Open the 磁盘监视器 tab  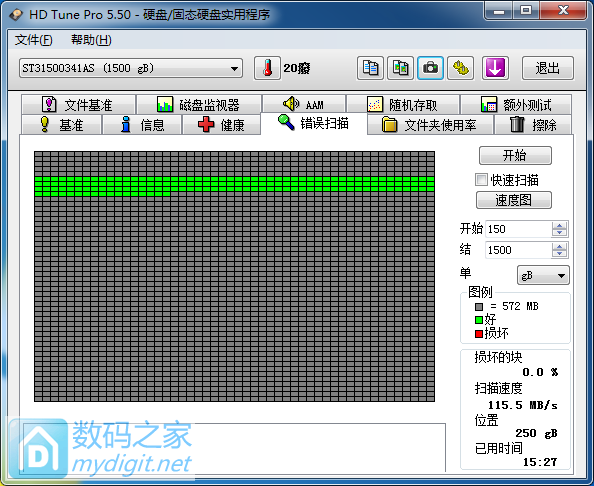click(x=199, y=105)
